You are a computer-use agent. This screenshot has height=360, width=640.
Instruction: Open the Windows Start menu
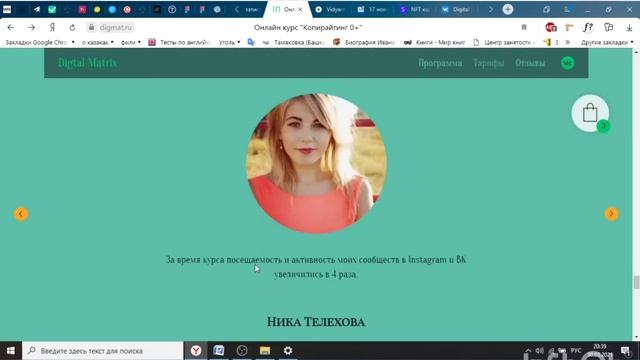coord(11,351)
